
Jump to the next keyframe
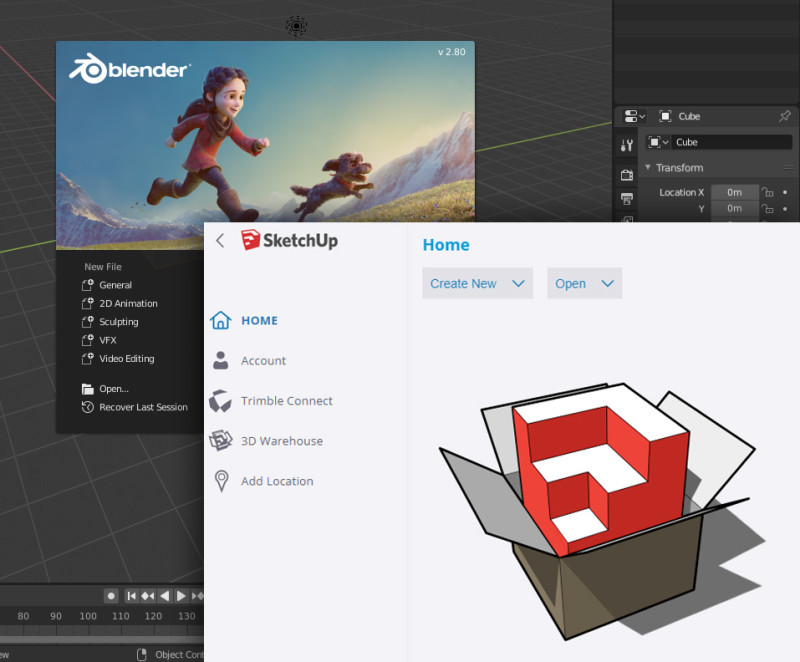[197, 596]
